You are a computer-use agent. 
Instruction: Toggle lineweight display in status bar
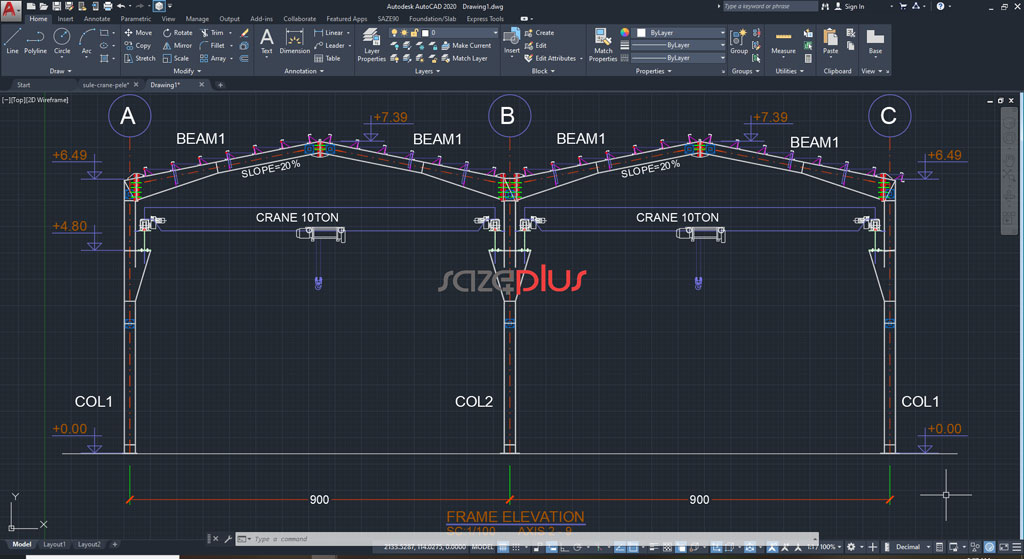(x=654, y=547)
